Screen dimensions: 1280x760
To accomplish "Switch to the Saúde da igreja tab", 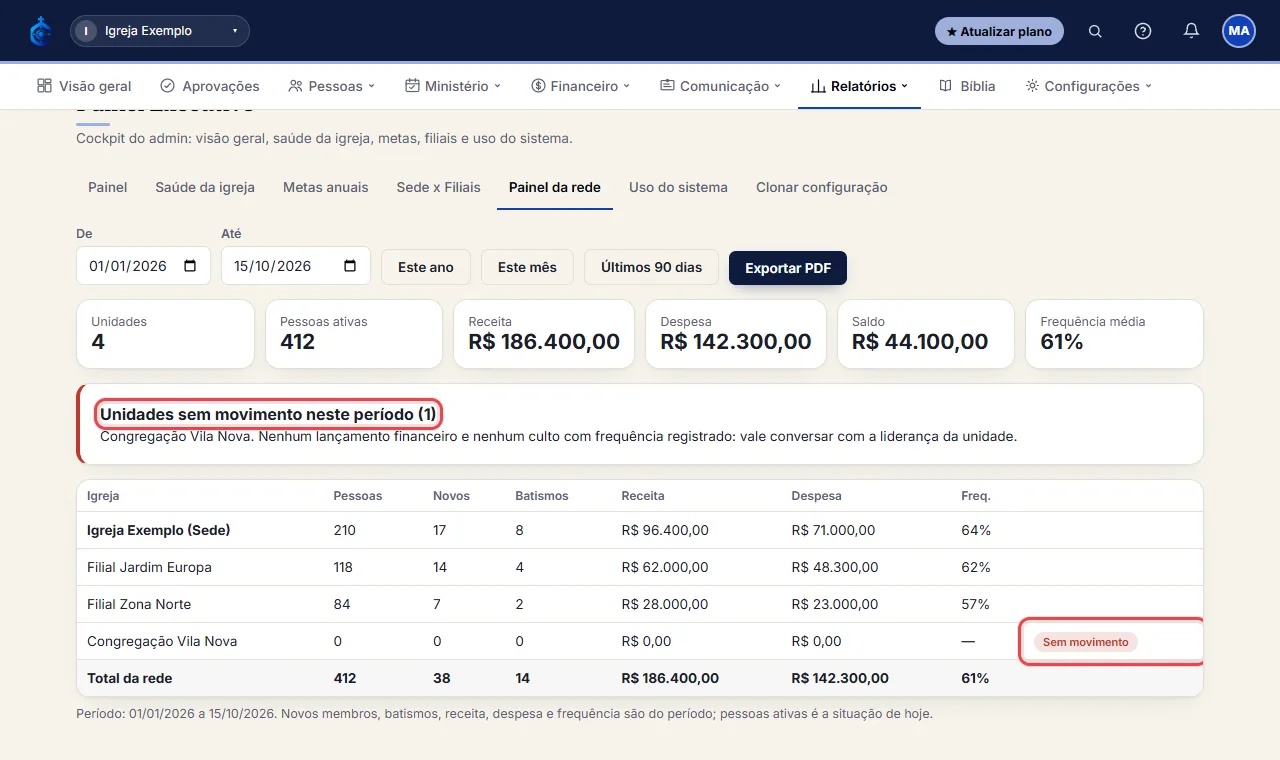I will coord(205,187).
